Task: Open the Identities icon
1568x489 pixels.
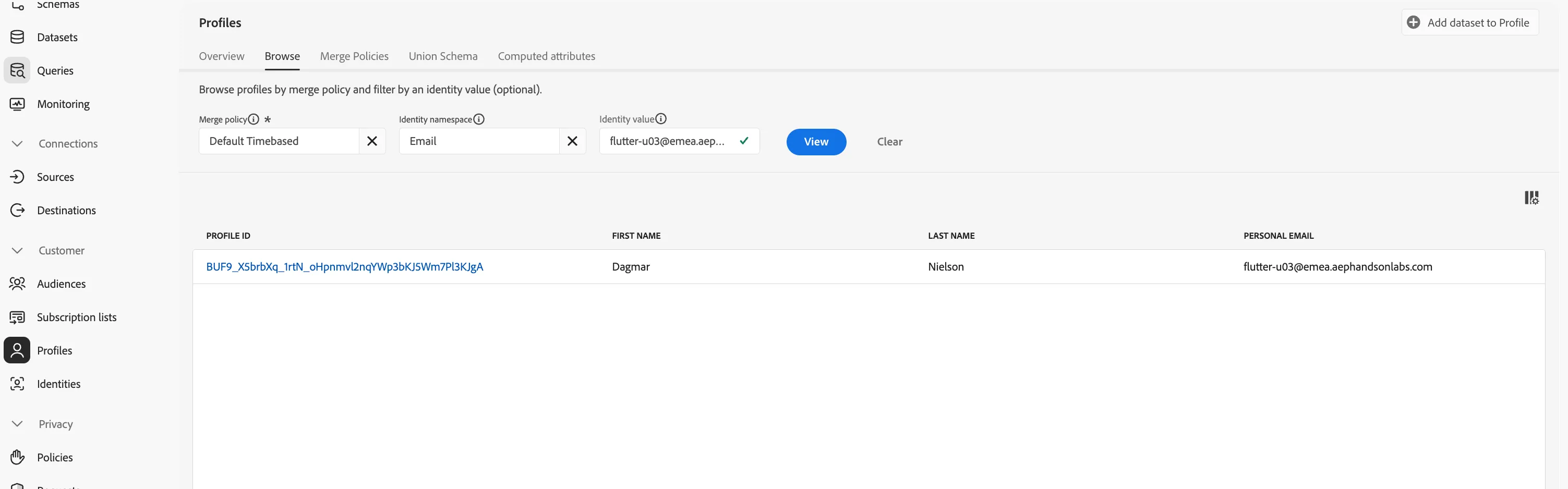Action: 17,384
